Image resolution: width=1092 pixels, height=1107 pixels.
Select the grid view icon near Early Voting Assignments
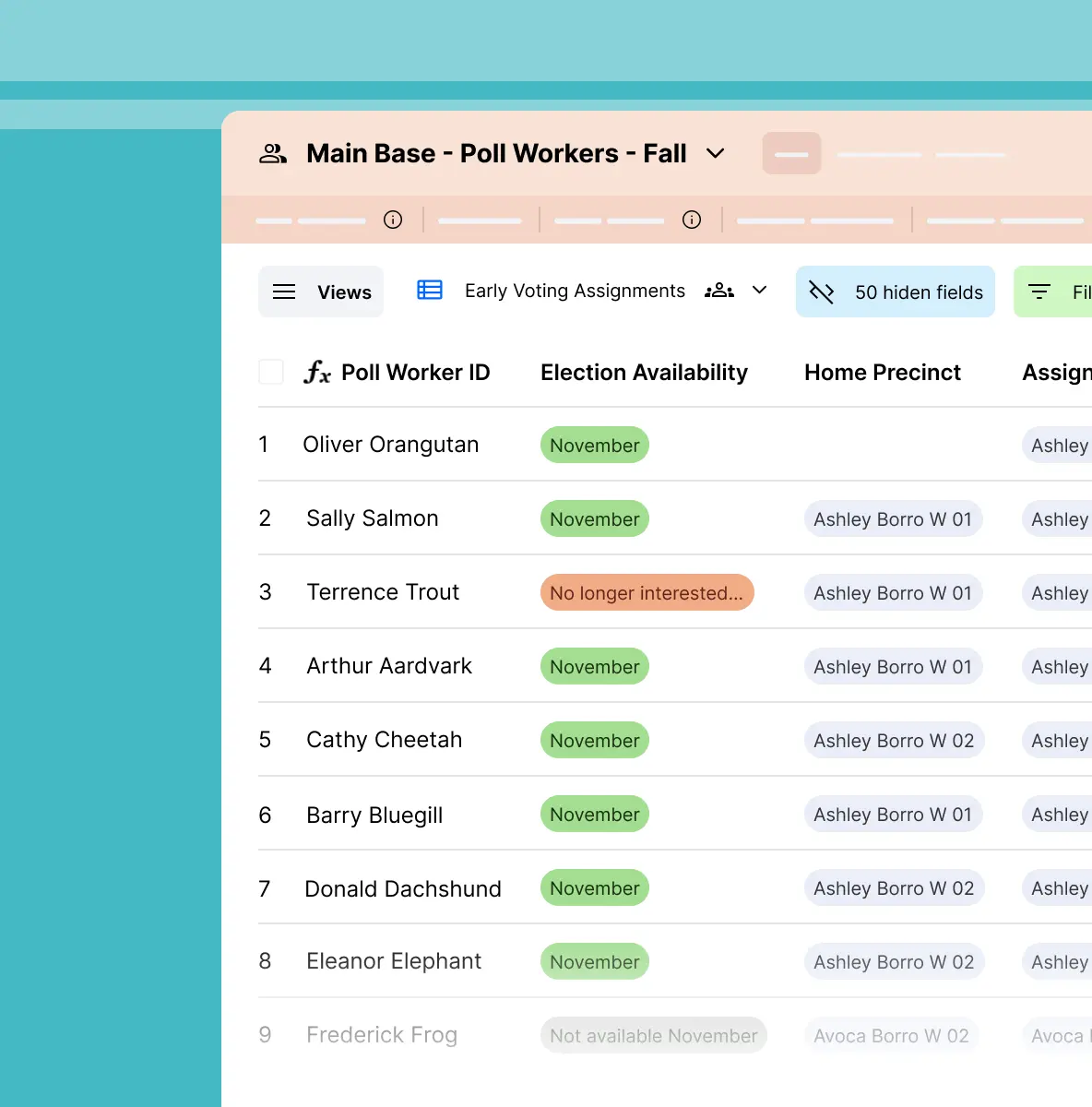coord(430,290)
